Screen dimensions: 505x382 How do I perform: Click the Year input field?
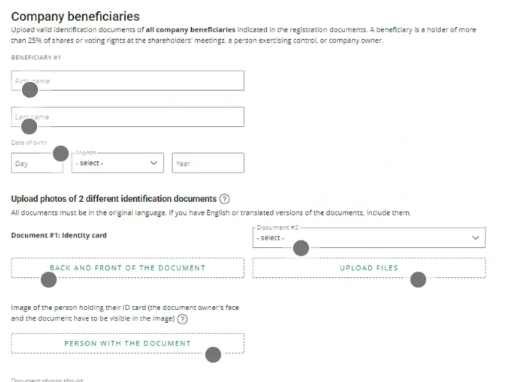coord(208,163)
